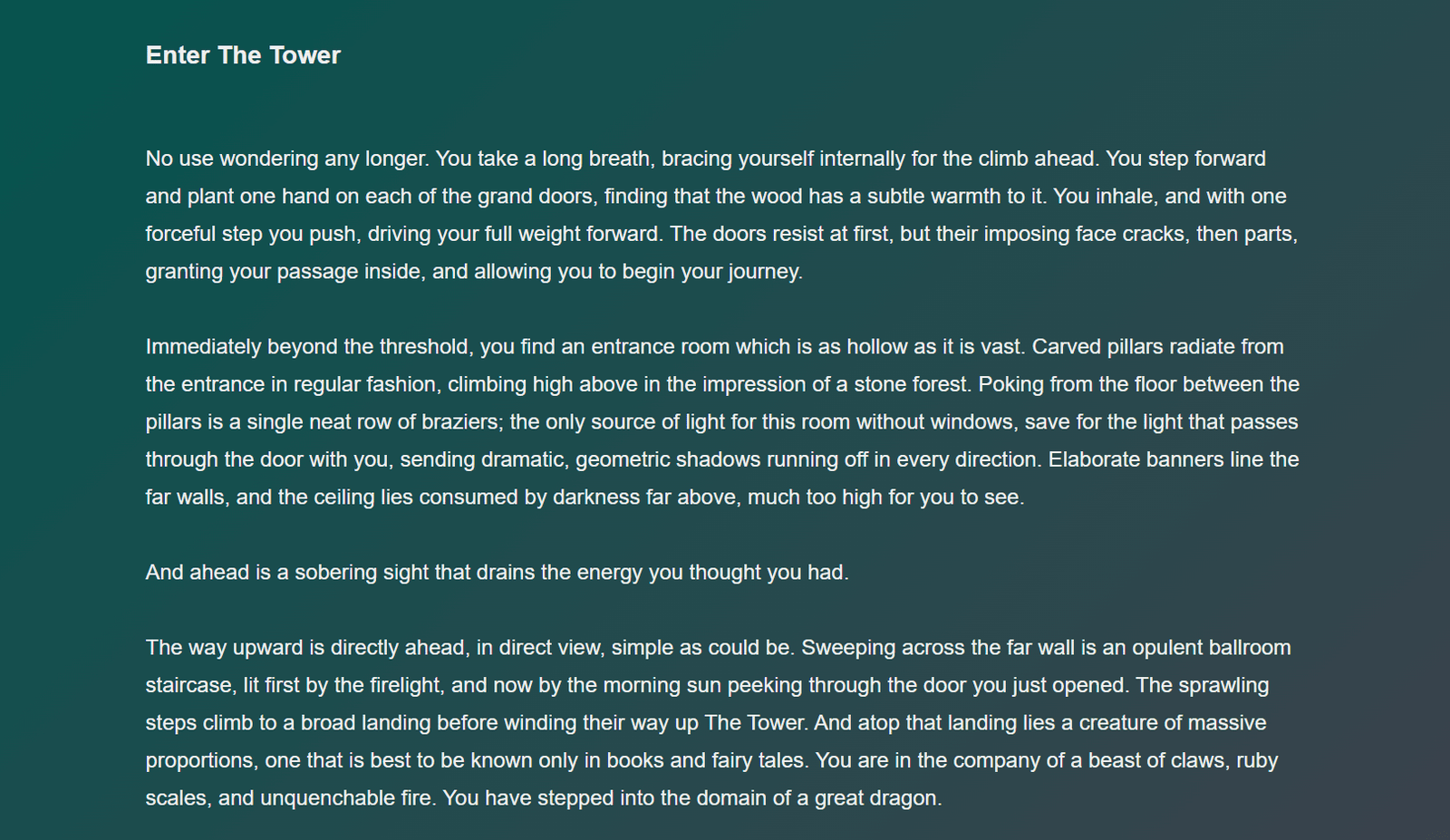Click the phrase "Elaborate banners line the"
Screen dimensions: 1450x840
pos(1174,459)
